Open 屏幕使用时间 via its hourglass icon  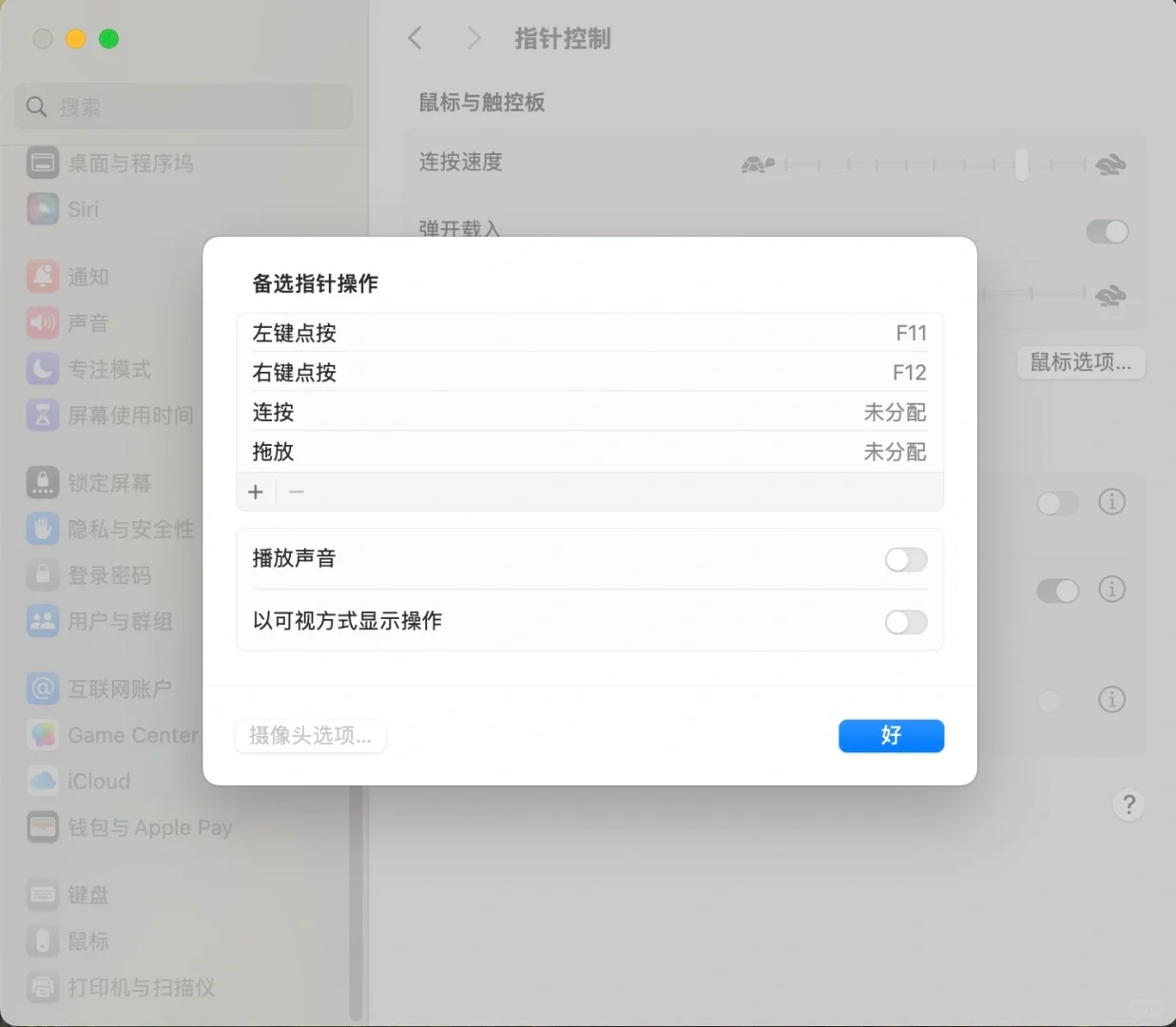(x=43, y=415)
